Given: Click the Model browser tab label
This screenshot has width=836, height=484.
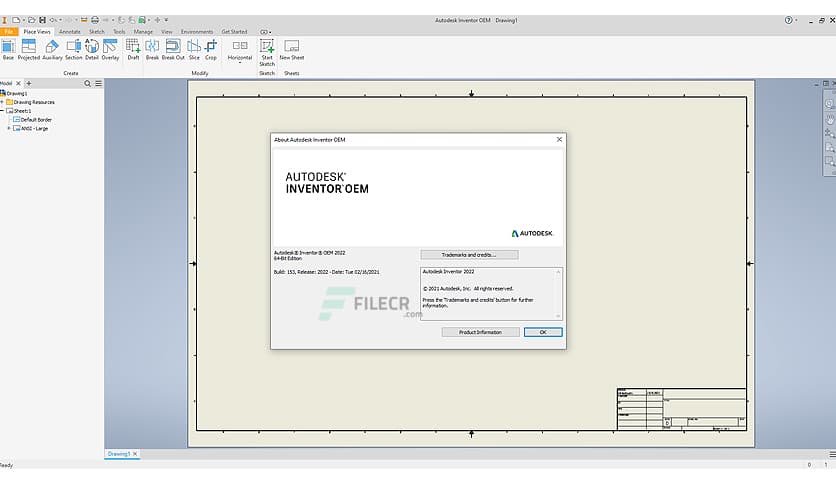Looking at the screenshot, I should (x=6, y=84).
